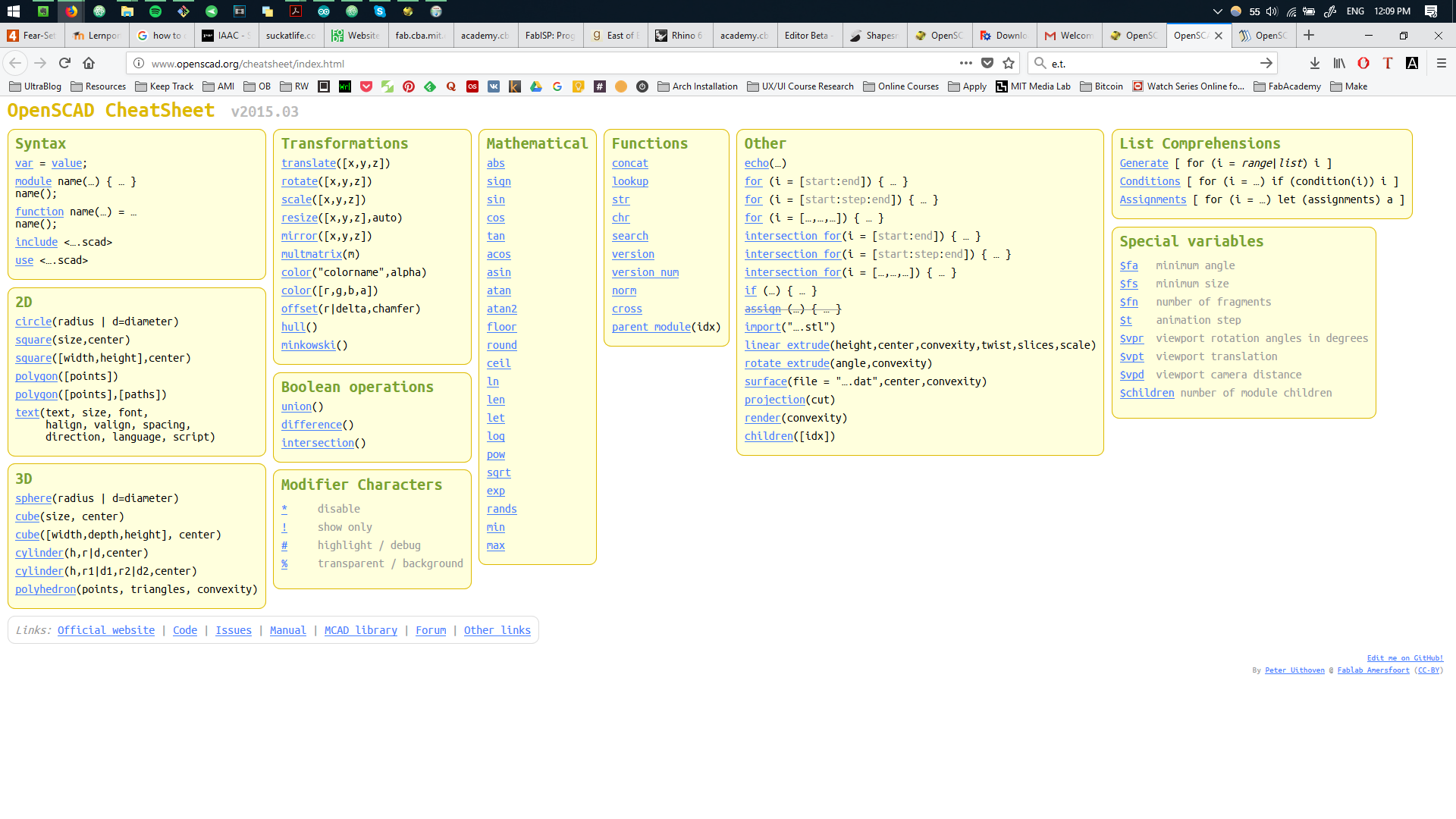Switch to the Welcome Gmail tab

(1069, 36)
